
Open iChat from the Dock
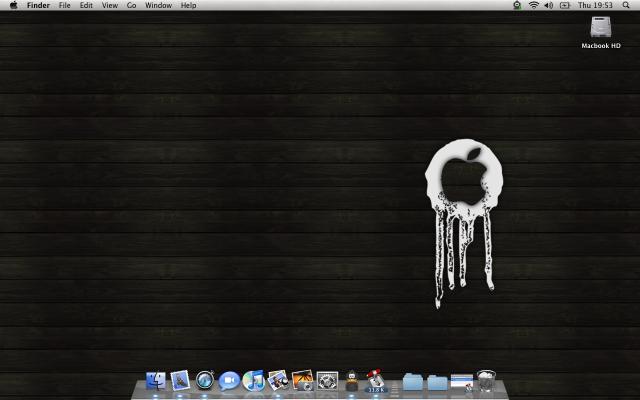click(x=229, y=381)
